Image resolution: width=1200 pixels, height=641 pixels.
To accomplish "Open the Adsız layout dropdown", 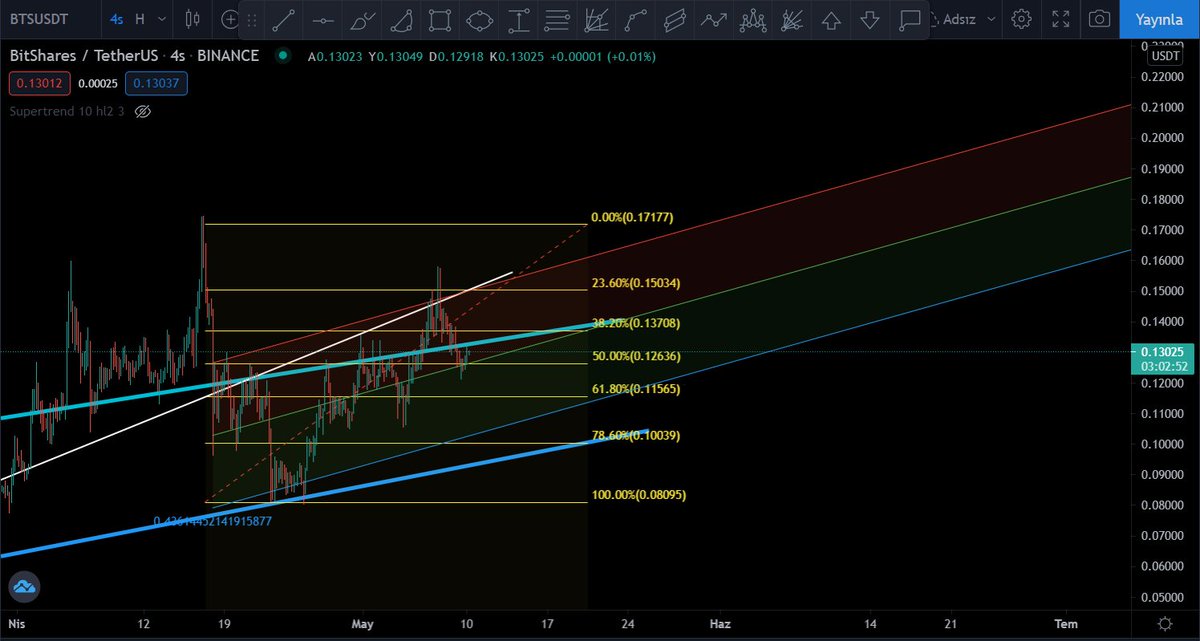I will click(969, 18).
